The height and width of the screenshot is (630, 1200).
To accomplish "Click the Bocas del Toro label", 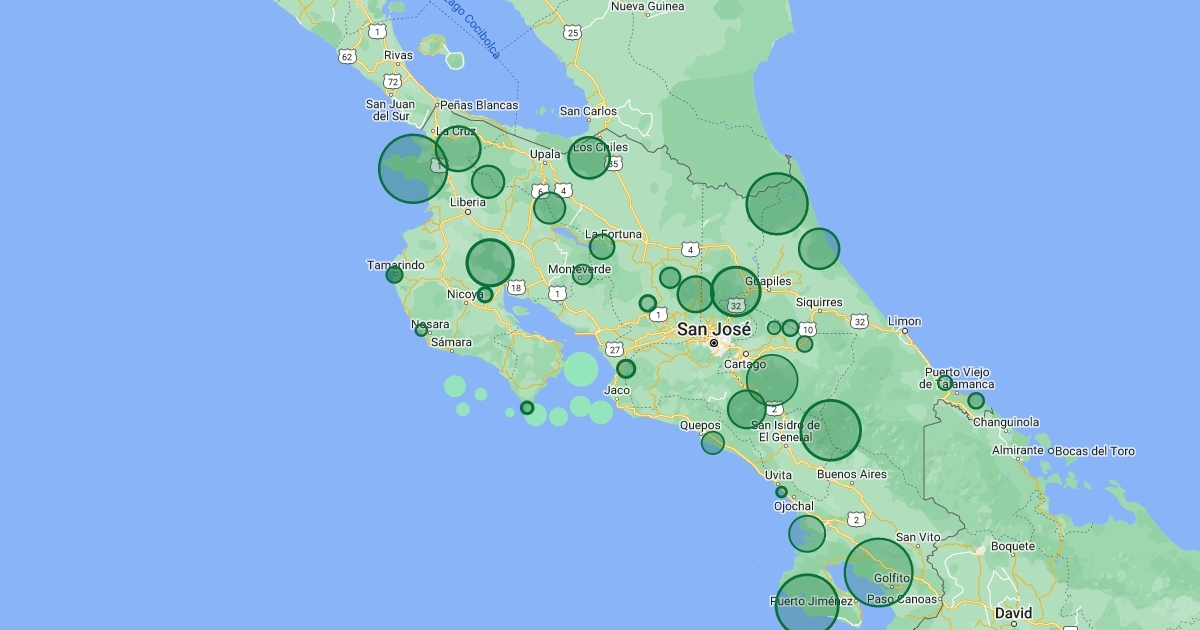I will tap(1095, 451).
